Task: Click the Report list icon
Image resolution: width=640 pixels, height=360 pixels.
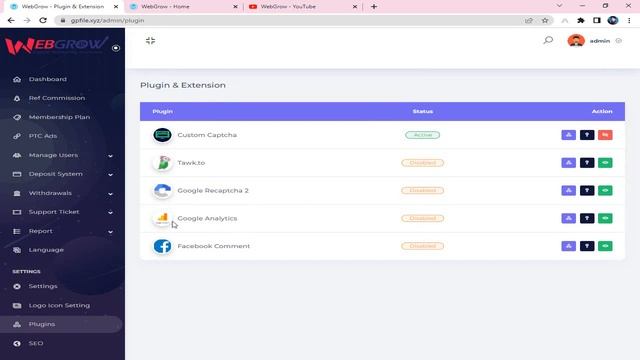Action: coord(17,231)
